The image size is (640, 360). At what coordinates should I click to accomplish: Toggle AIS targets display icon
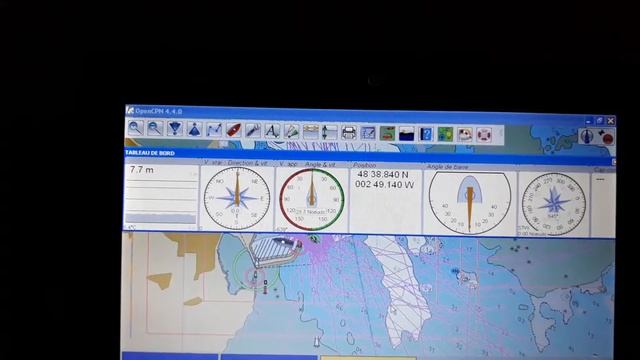291,131
